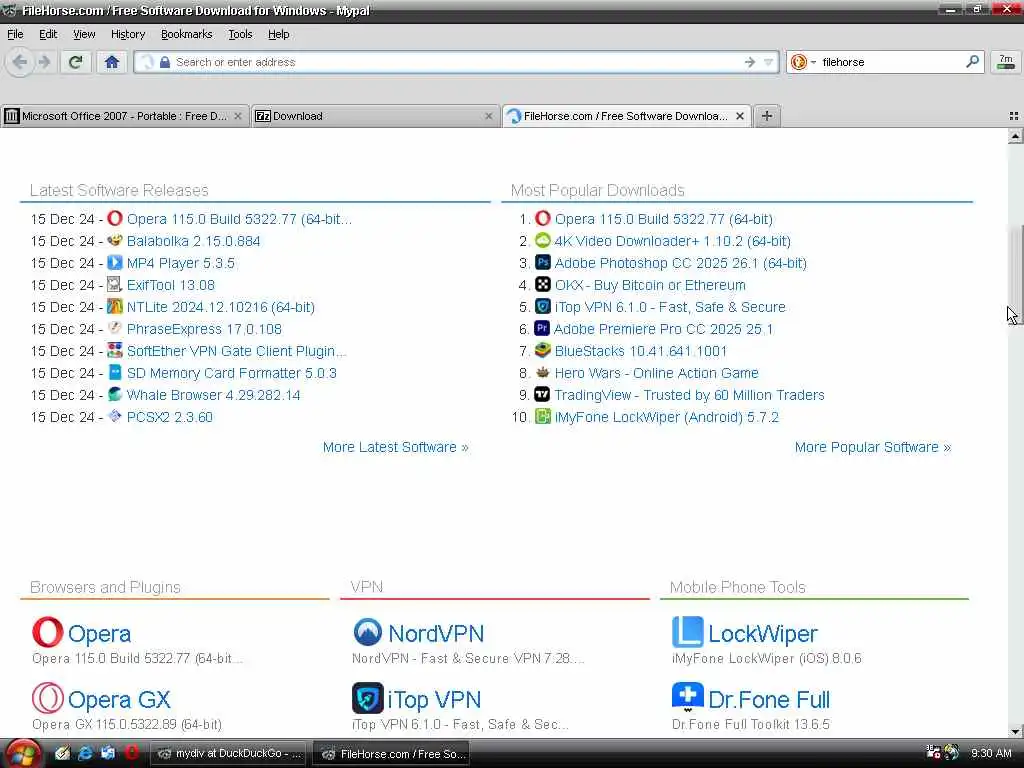Open NTLite 2024.12.10216 (64-bit) link

click(x=221, y=307)
